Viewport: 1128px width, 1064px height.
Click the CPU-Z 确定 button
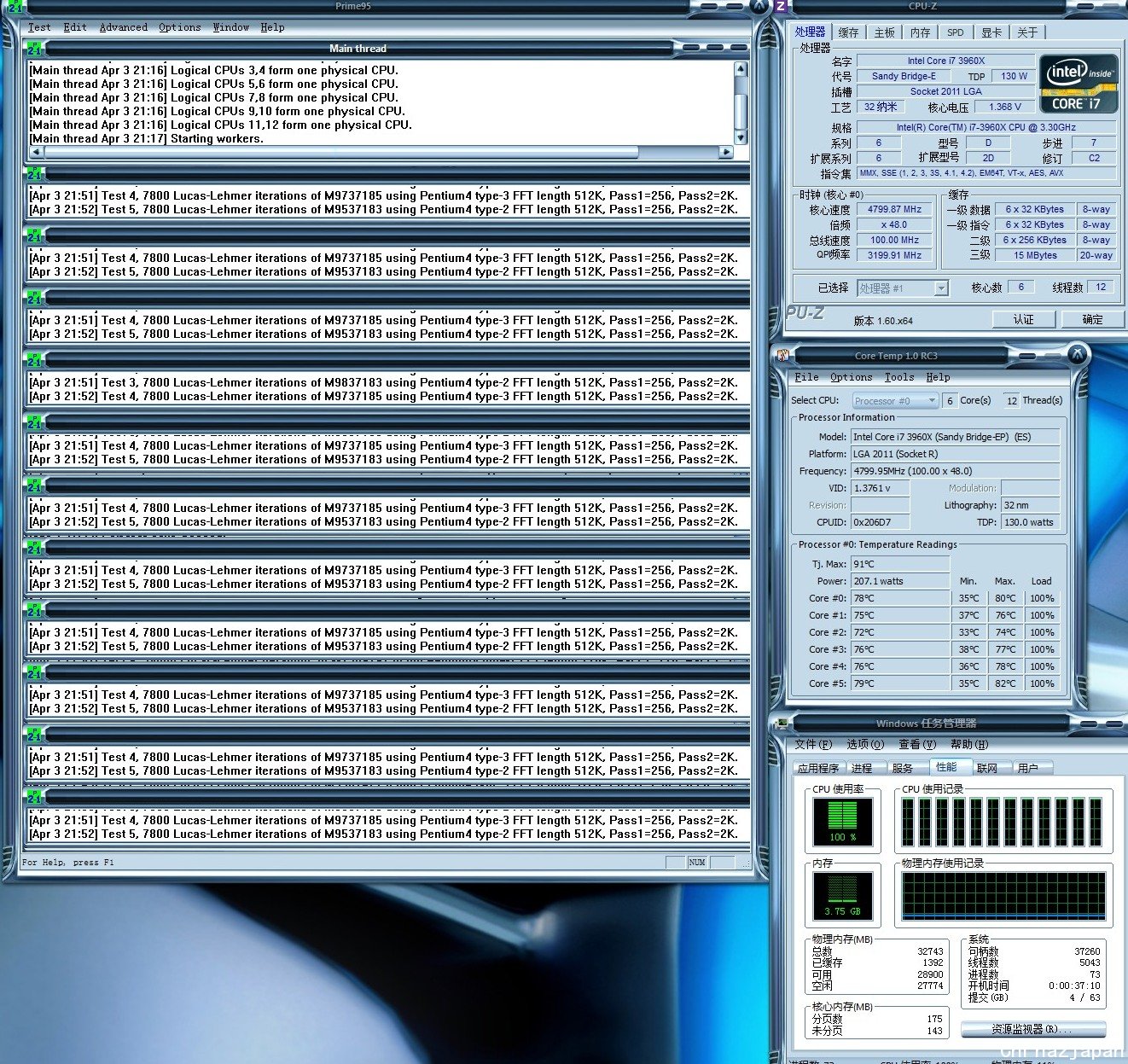coord(1092,319)
